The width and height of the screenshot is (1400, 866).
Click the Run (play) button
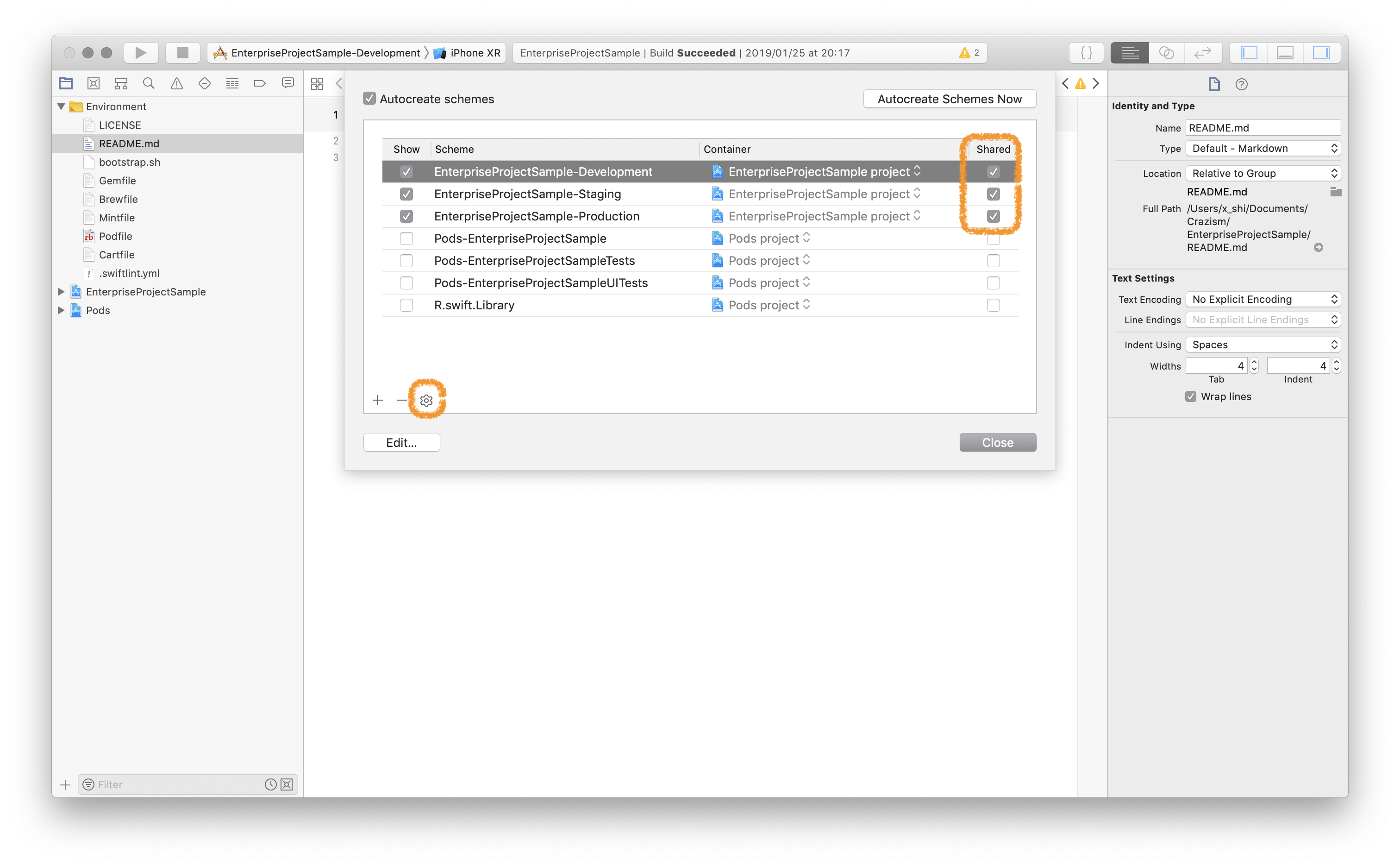coord(141,53)
